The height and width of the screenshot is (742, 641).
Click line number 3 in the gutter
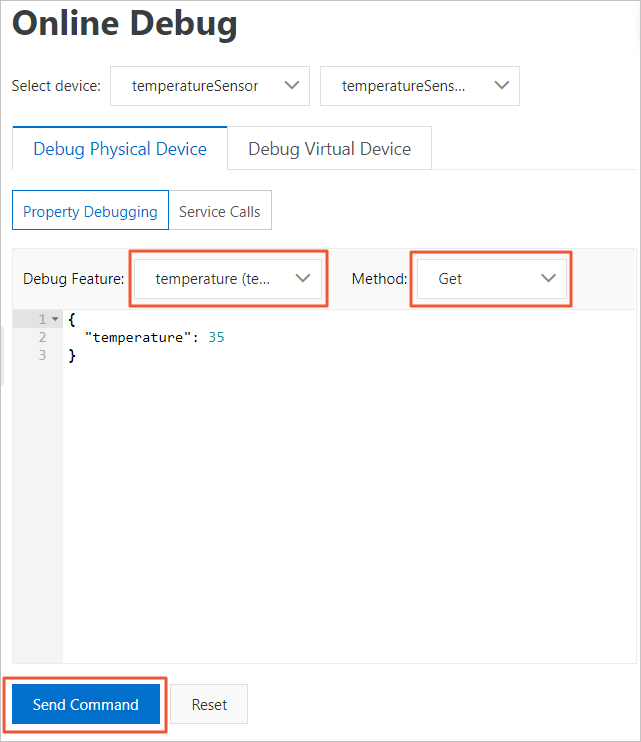43,355
